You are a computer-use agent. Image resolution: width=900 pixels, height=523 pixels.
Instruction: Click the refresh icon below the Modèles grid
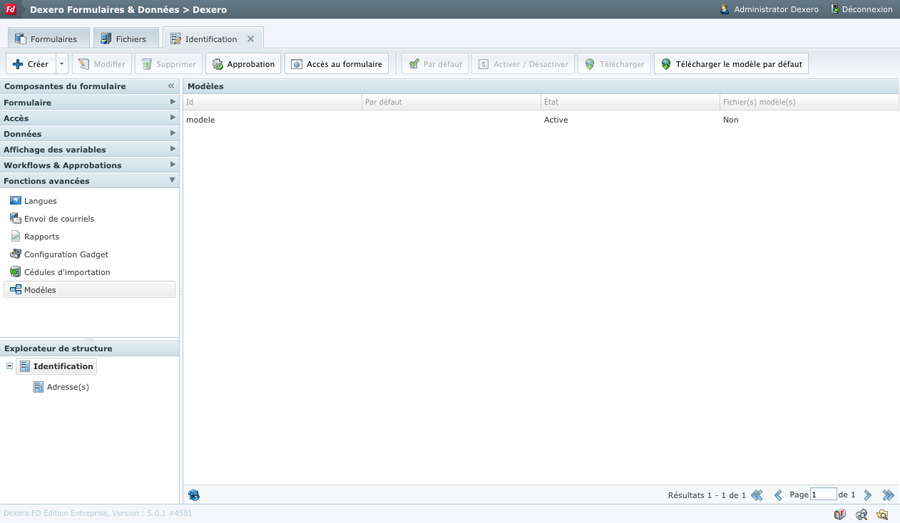point(194,495)
